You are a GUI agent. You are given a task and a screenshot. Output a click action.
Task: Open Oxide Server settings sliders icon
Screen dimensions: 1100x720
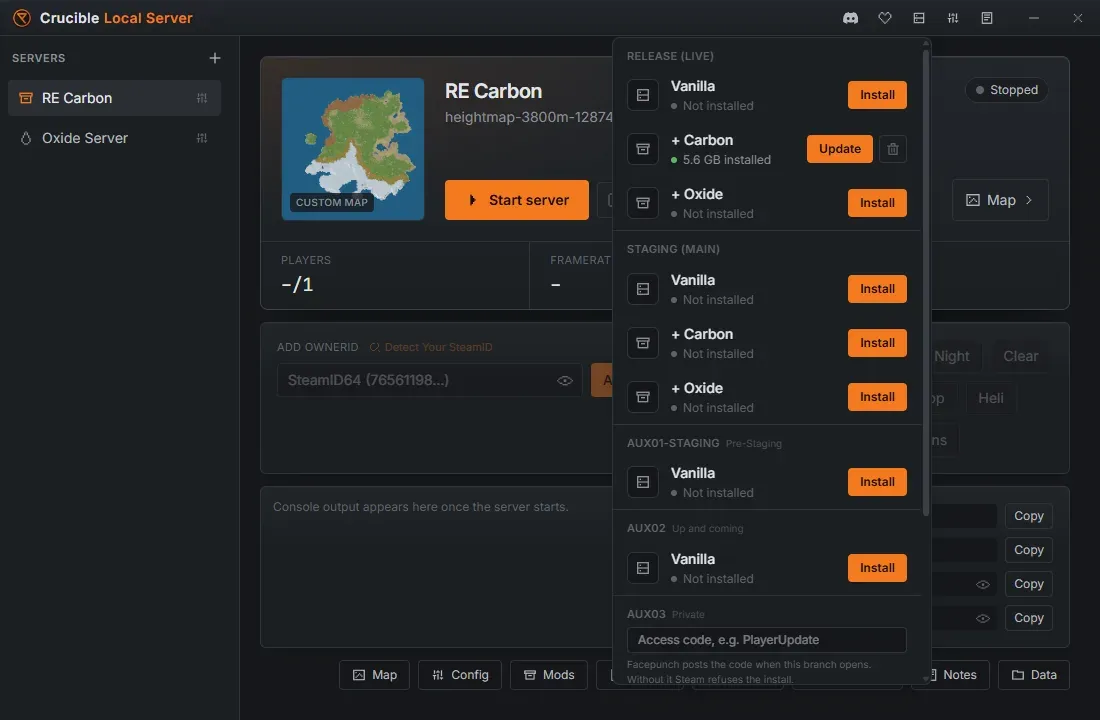202,138
